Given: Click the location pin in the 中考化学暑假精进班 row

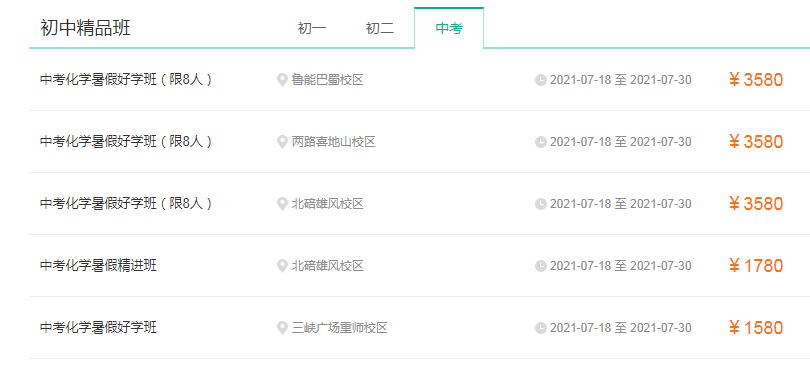Looking at the screenshot, I should pos(282,266).
